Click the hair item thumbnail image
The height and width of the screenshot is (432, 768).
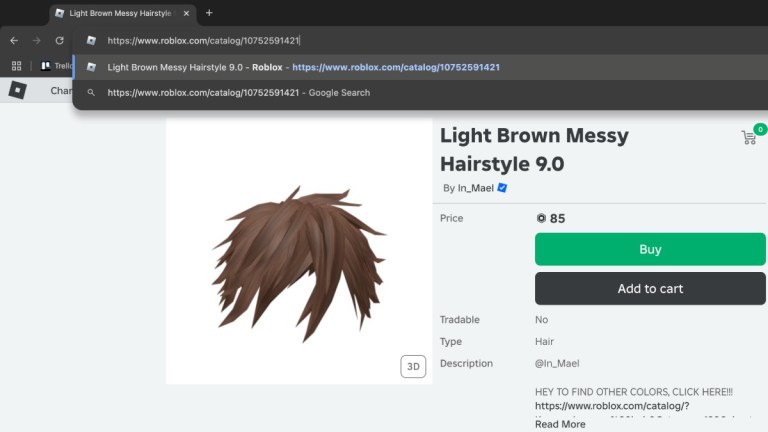click(299, 251)
